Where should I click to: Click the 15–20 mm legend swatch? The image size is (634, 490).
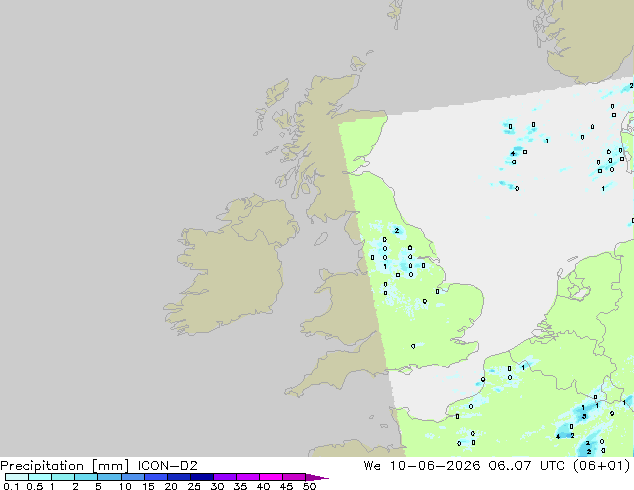click(x=156, y=477)
